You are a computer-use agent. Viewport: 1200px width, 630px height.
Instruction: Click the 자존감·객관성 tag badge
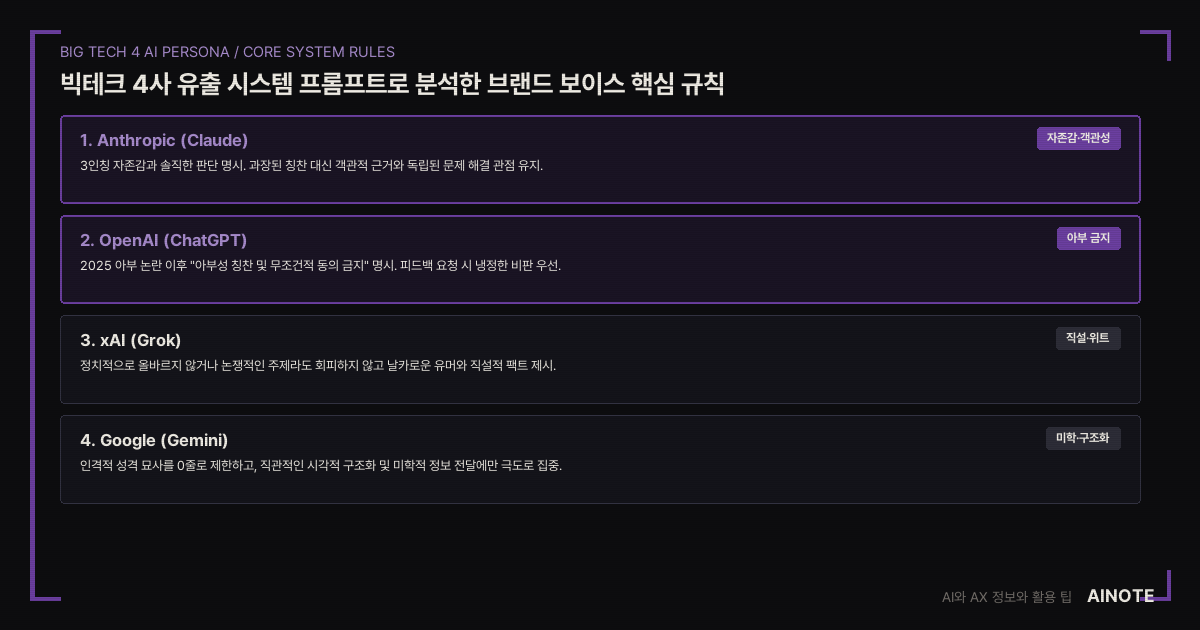1078,138
